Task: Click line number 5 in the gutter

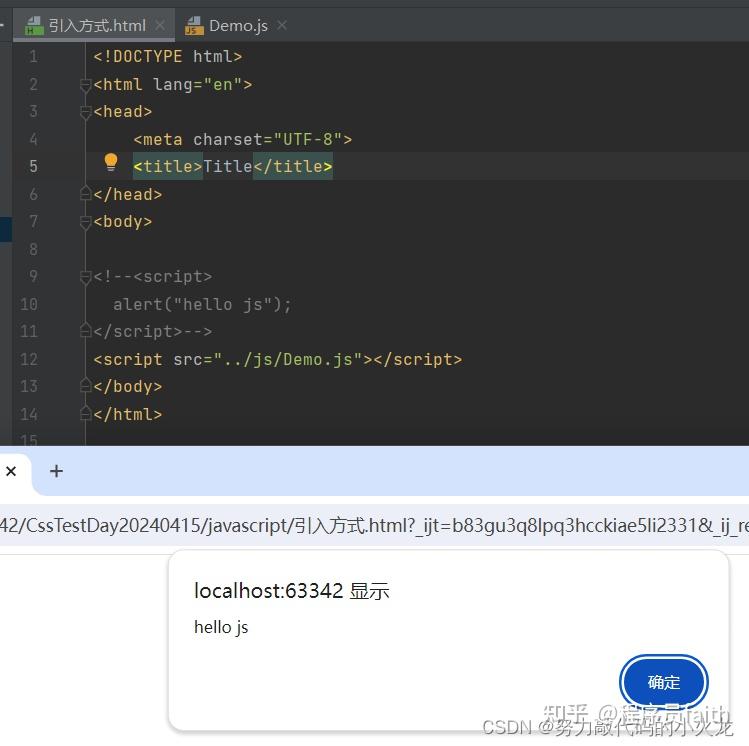Action: tap(33, 166)
